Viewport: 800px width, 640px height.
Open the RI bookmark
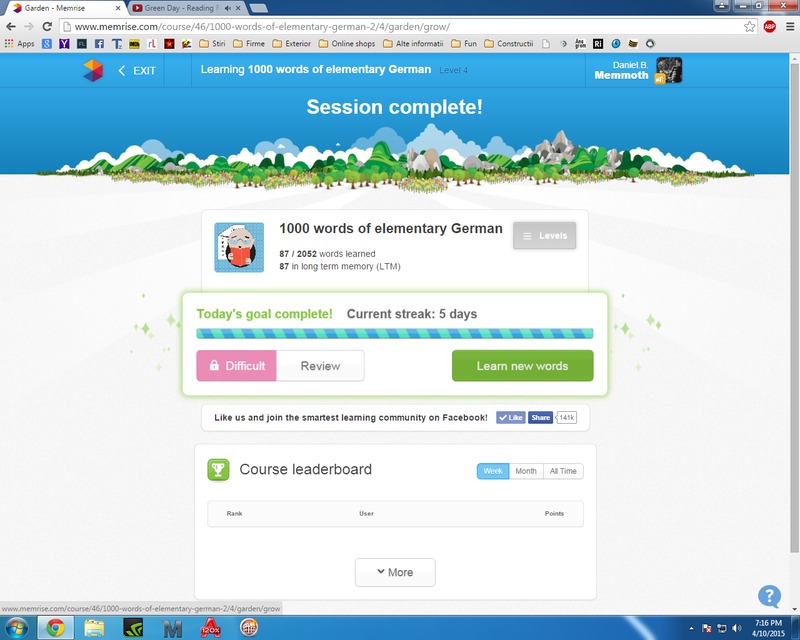point(598,43)
